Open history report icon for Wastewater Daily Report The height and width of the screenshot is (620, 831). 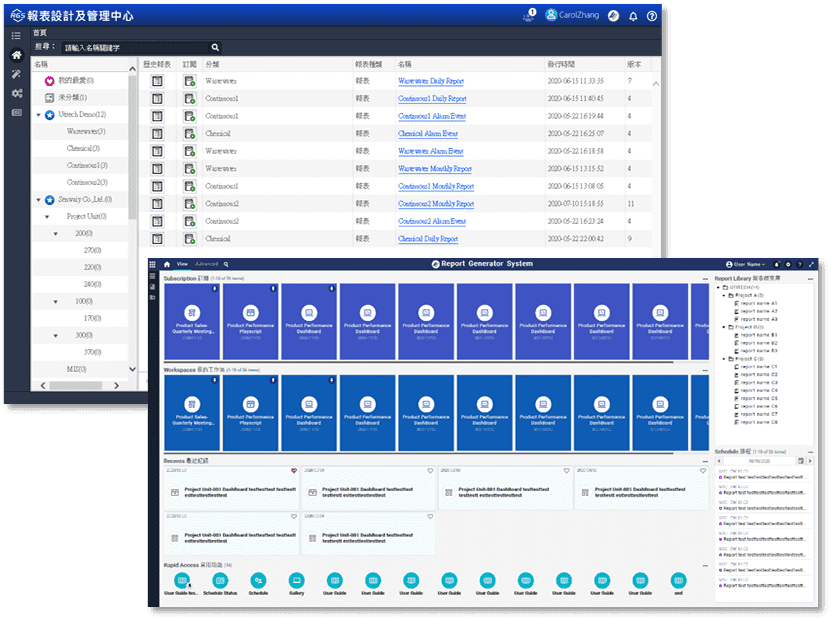(x=157, y=81)
